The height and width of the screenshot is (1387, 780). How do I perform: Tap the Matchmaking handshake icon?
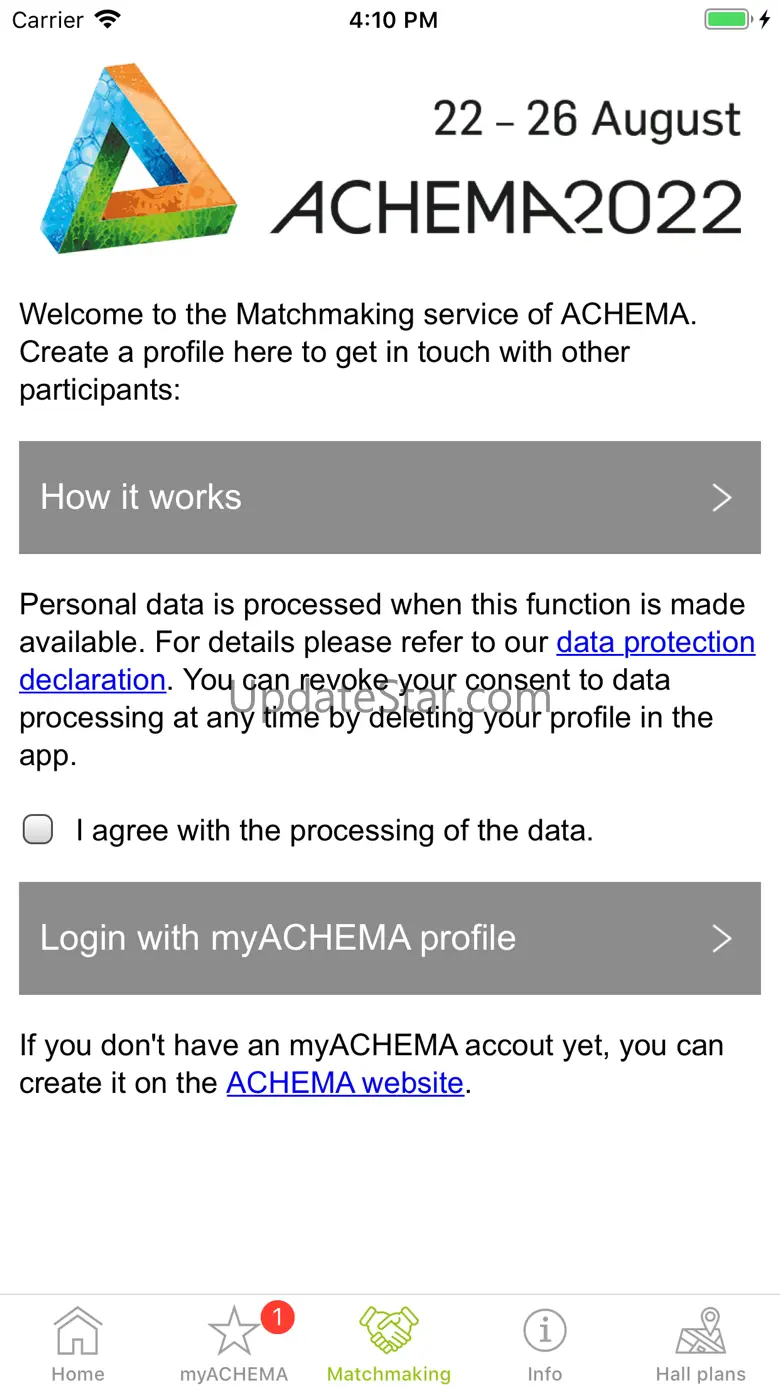coord(388,1330)
